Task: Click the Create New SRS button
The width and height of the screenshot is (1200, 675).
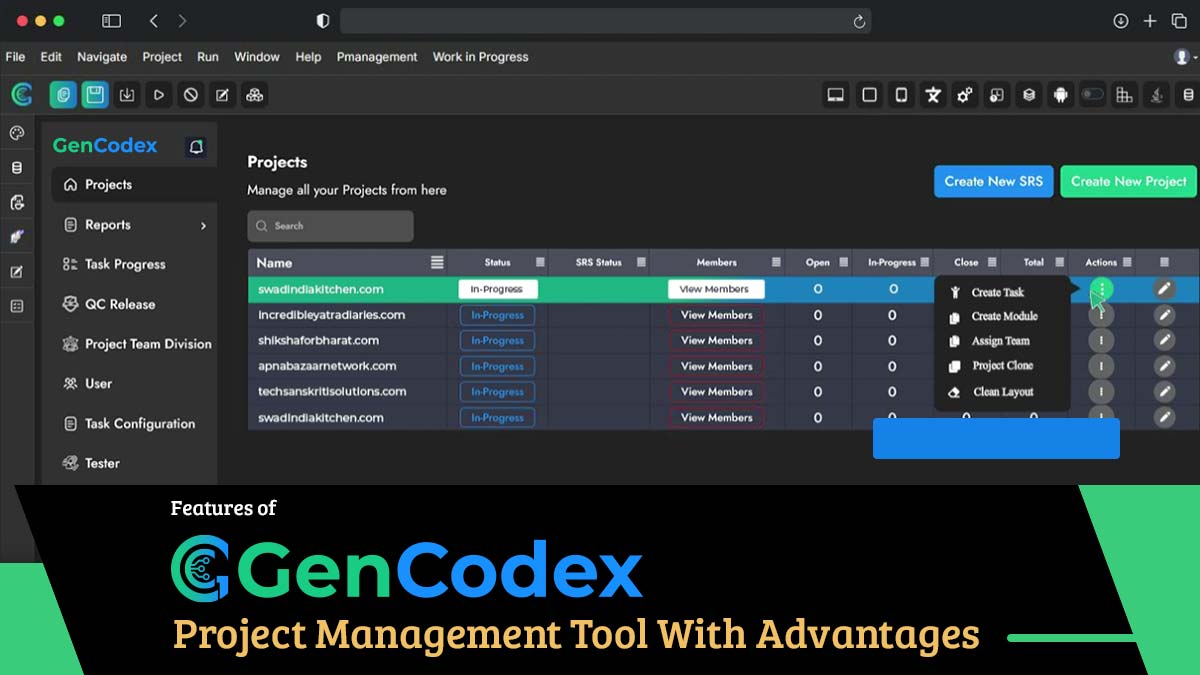Action: coord(993,181)
